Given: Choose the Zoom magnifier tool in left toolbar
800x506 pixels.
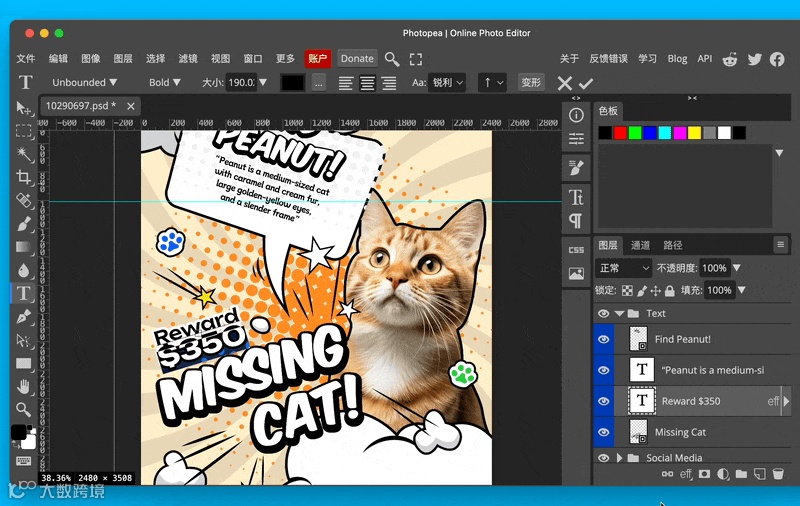Looking at the screenshot, I should click(24, 409).
